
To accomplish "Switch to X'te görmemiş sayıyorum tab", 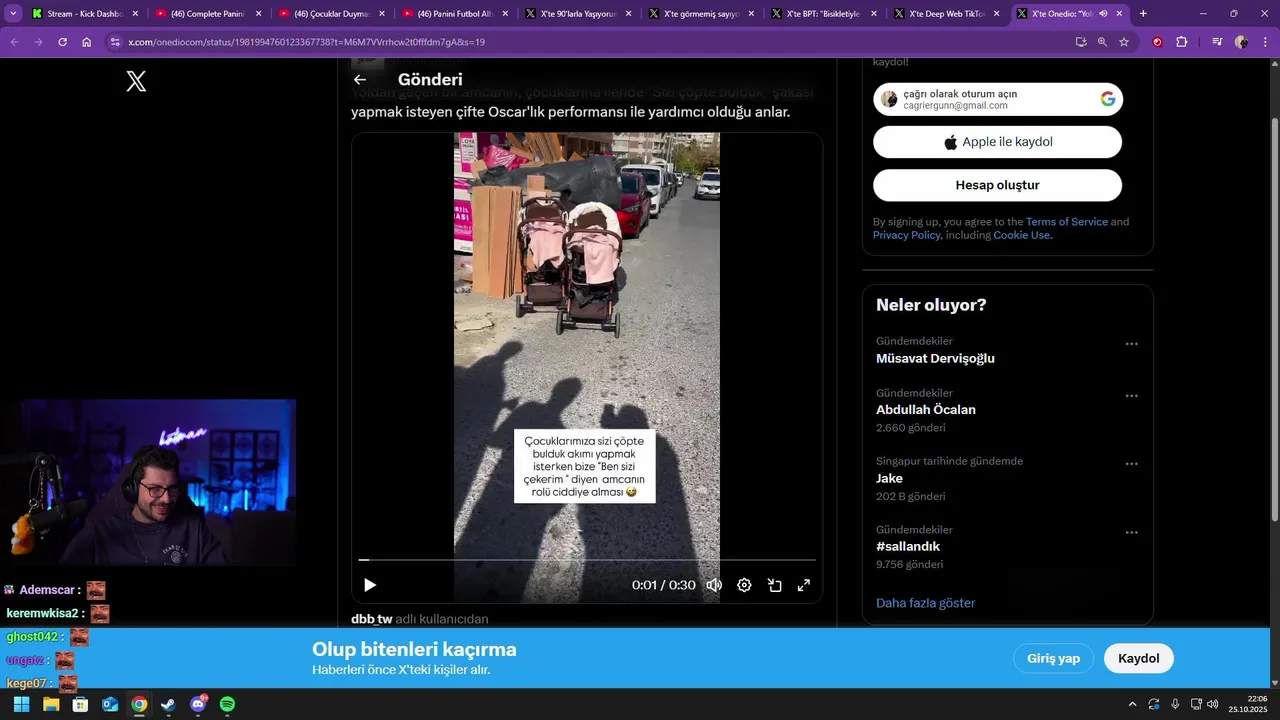I will [701, 14].
